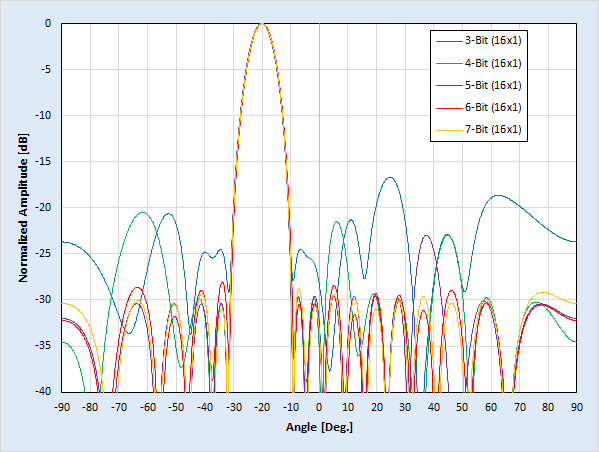Click the green 4-Bit legend line swatch

(x=449, y=63)
